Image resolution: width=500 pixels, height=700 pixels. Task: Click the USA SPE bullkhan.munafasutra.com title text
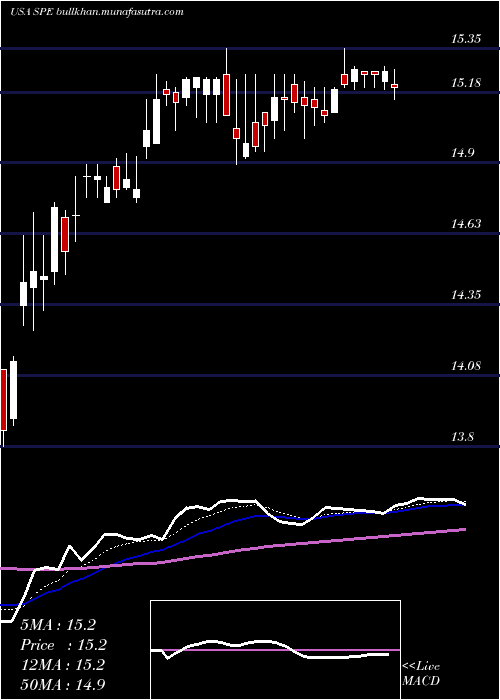(x=97, y=12)
